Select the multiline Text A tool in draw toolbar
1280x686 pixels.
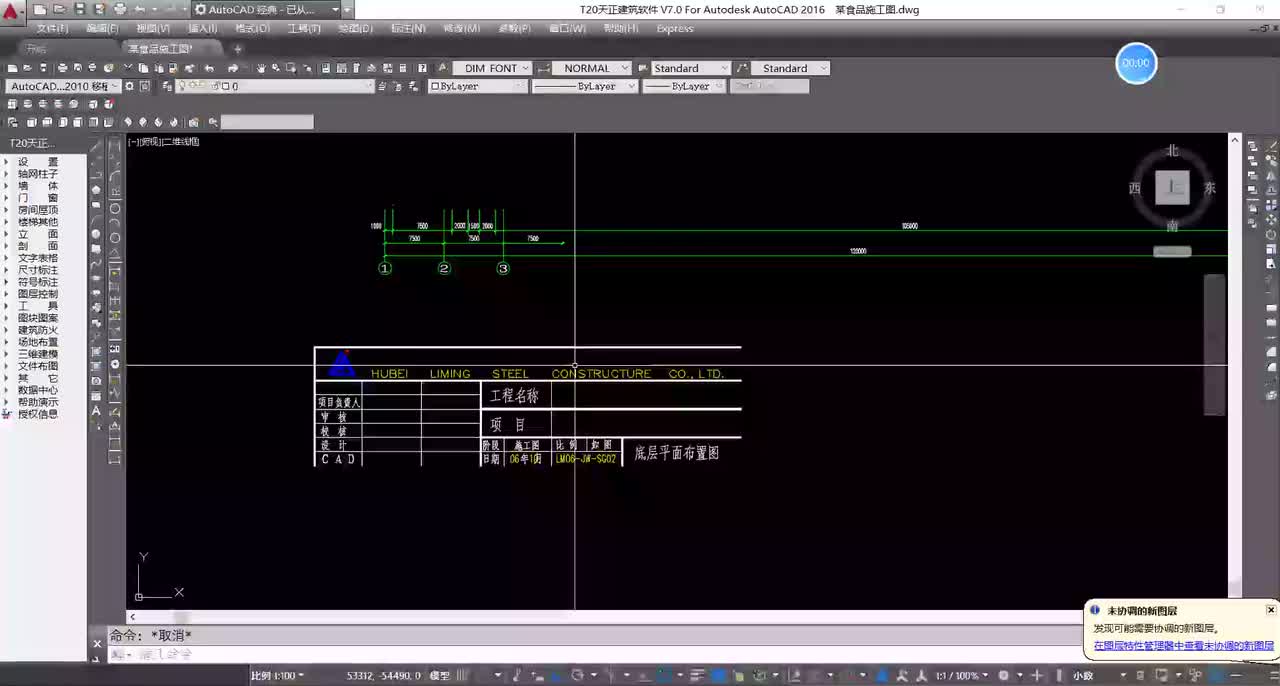point(96,410)
